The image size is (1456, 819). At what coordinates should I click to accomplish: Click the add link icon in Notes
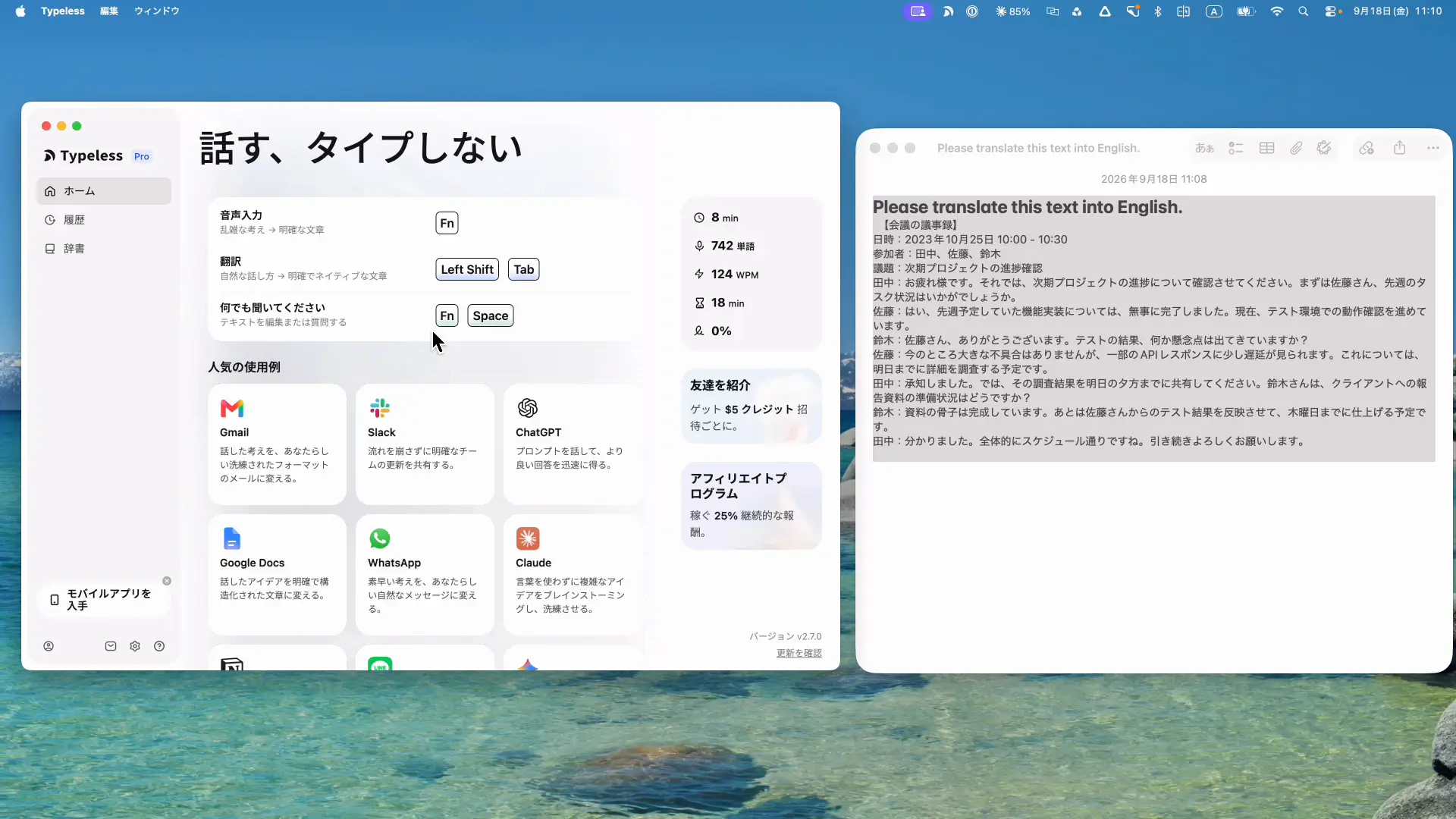coord(1367,148)
